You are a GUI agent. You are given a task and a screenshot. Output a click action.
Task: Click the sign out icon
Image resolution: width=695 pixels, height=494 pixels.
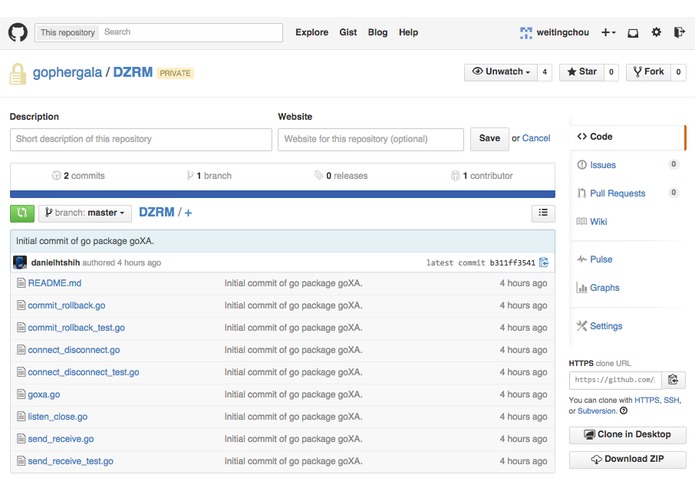coord(679,32)
